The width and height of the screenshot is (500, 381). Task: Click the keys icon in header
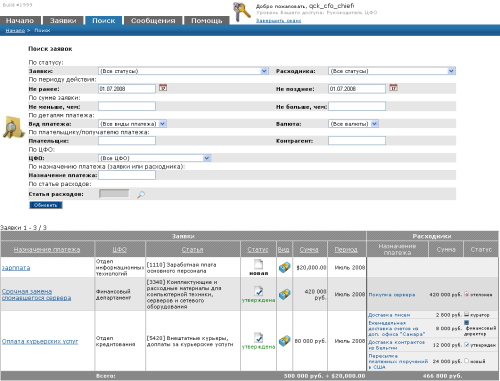pos(242,12)
